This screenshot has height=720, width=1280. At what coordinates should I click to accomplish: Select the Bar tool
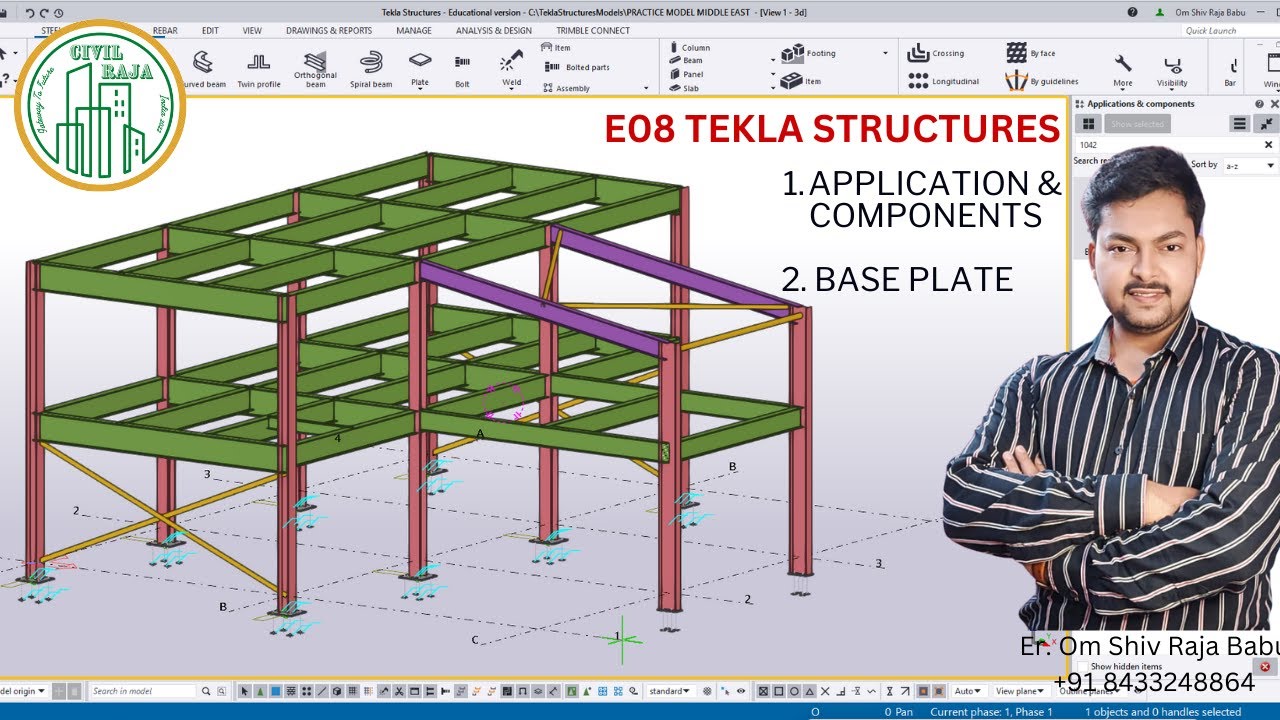pos(1230,70)
